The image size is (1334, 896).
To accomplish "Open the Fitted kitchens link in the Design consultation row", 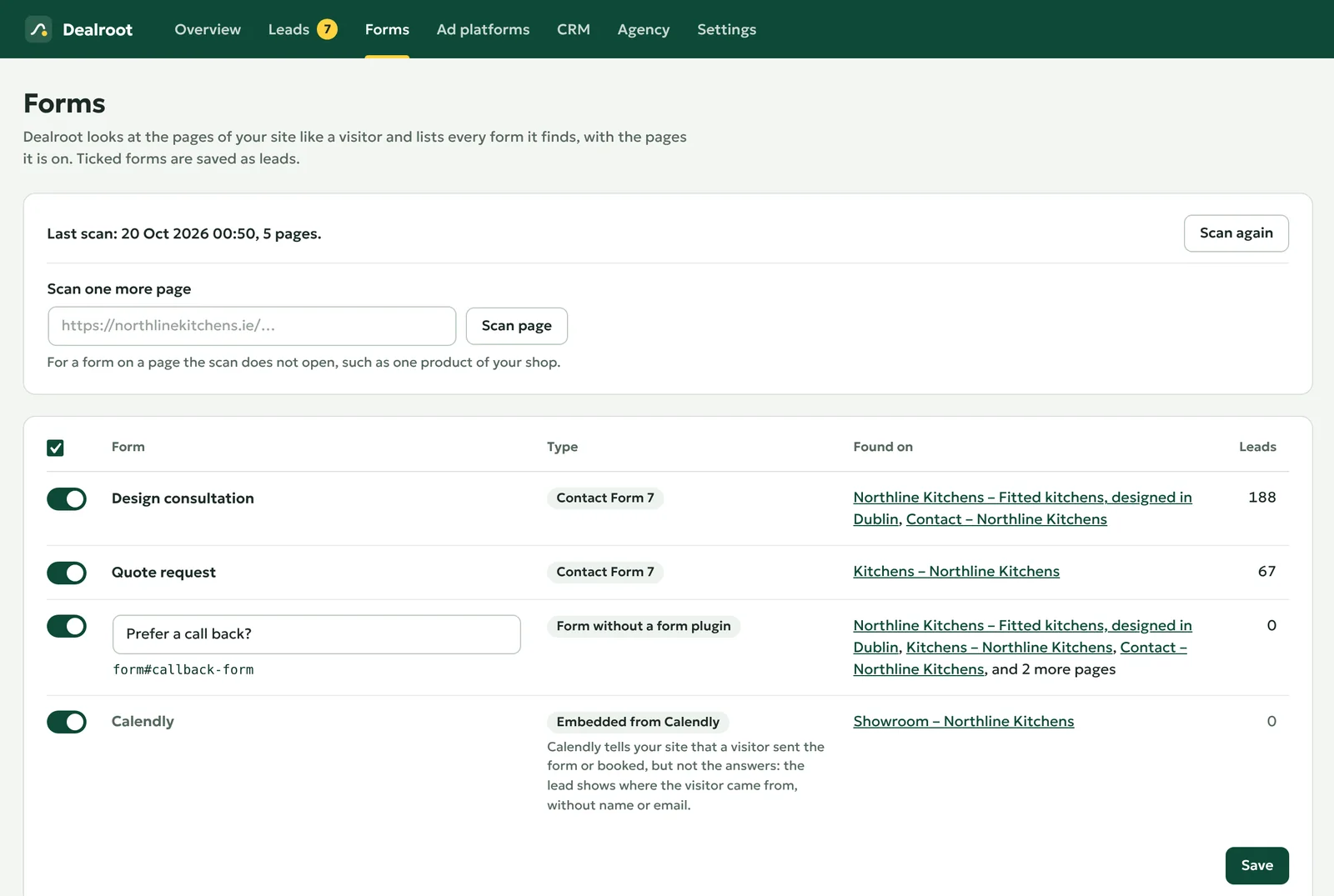I will 1022,497.
